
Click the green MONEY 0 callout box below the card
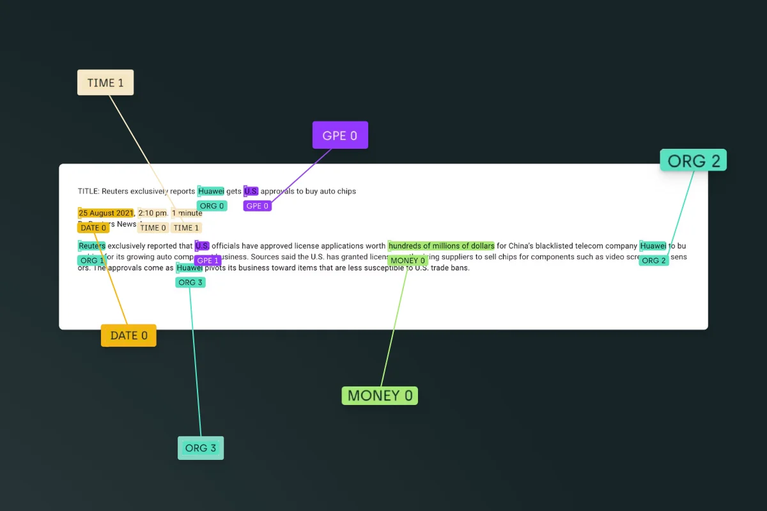tap(380, 395)
